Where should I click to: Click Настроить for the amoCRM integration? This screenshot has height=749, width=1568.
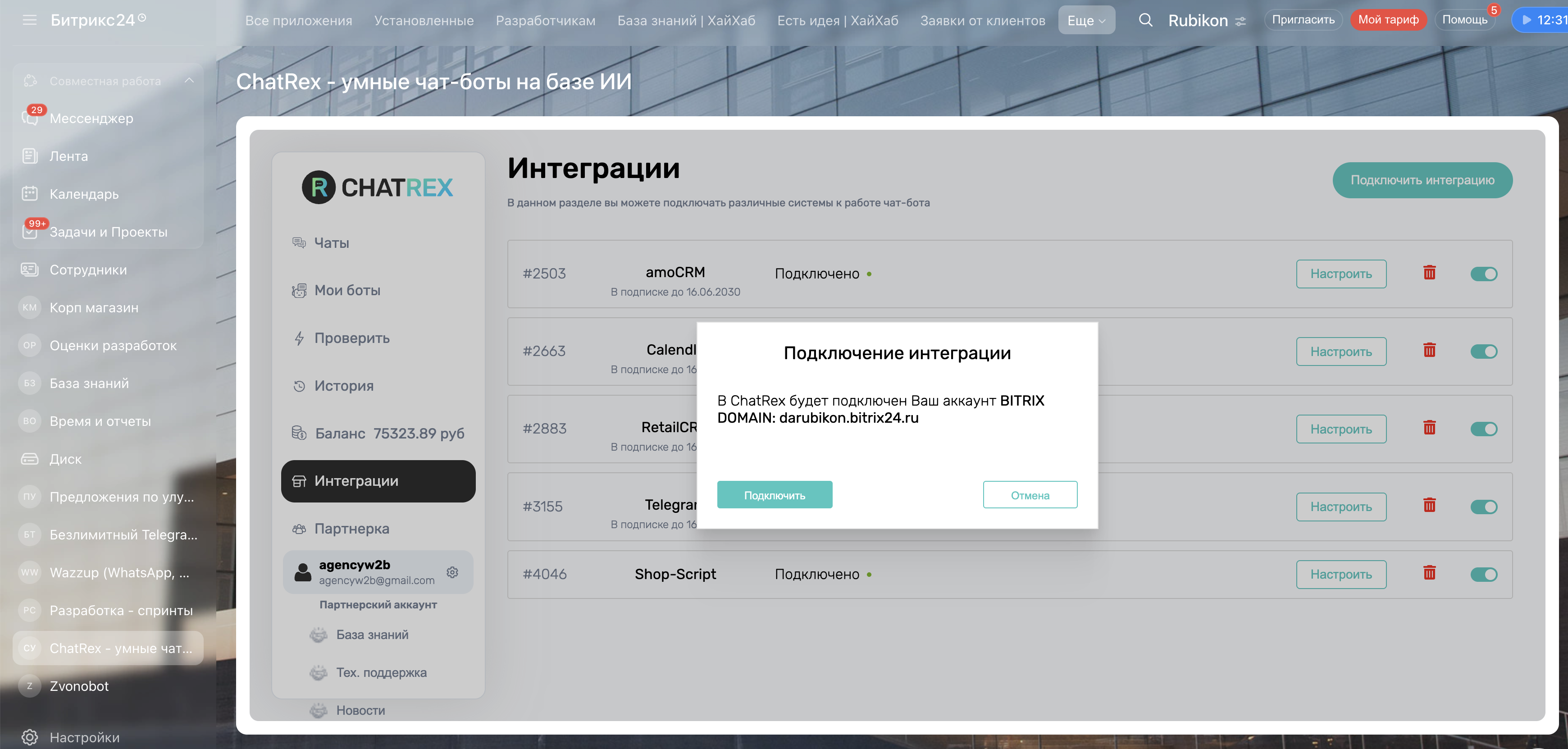coord(1340,274)
